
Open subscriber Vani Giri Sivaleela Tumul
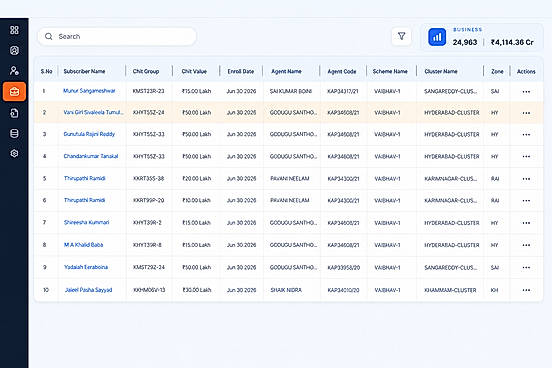tap(93, 112)
